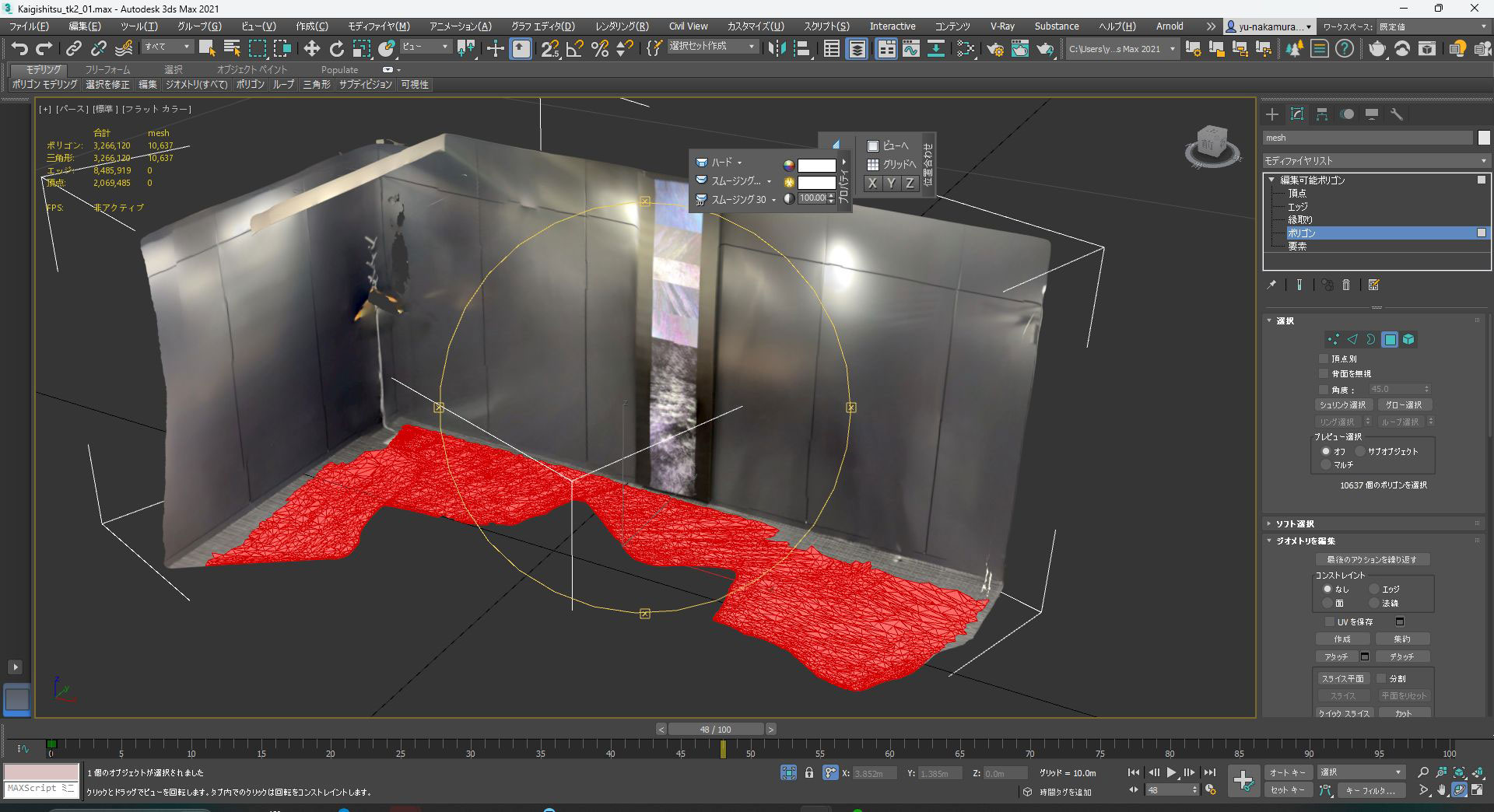Activate the Select and Scale tool
Image resolution: width=1494 pixels, height=812 pixels.
pos(361,49)
